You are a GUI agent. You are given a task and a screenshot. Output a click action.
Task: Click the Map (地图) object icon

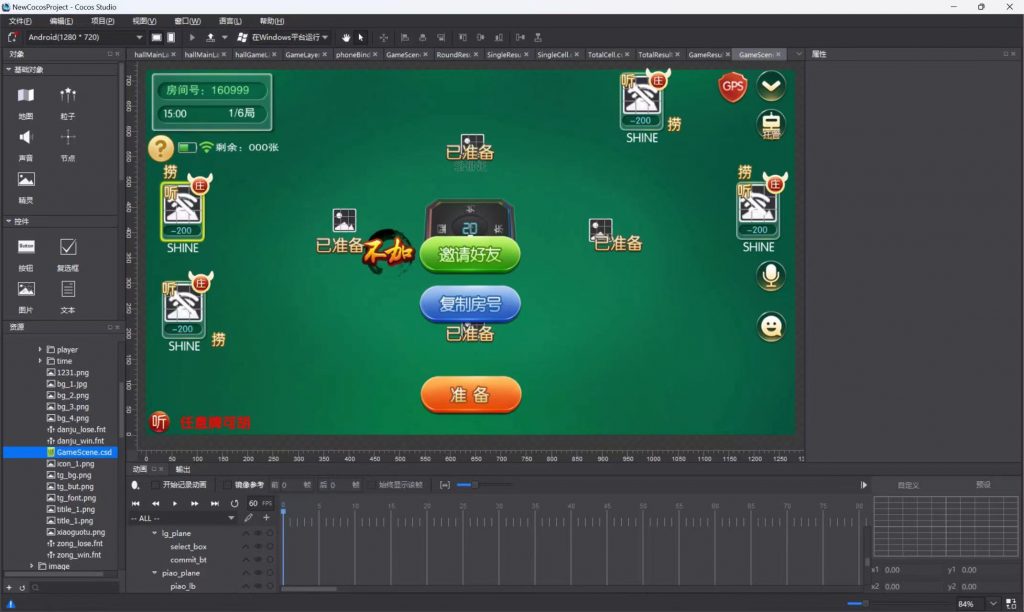pos(26,96)
